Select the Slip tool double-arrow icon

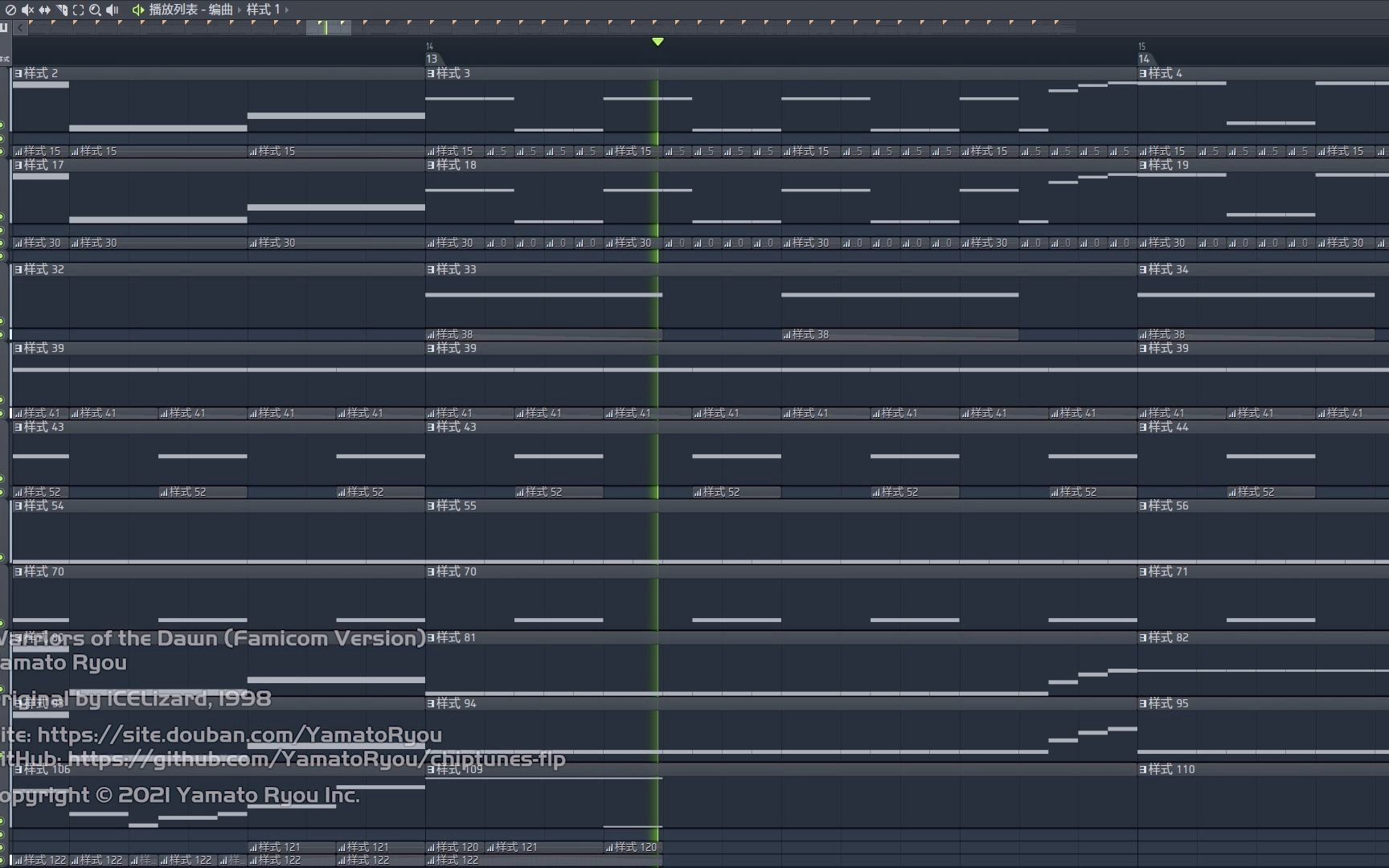[45, 10]
